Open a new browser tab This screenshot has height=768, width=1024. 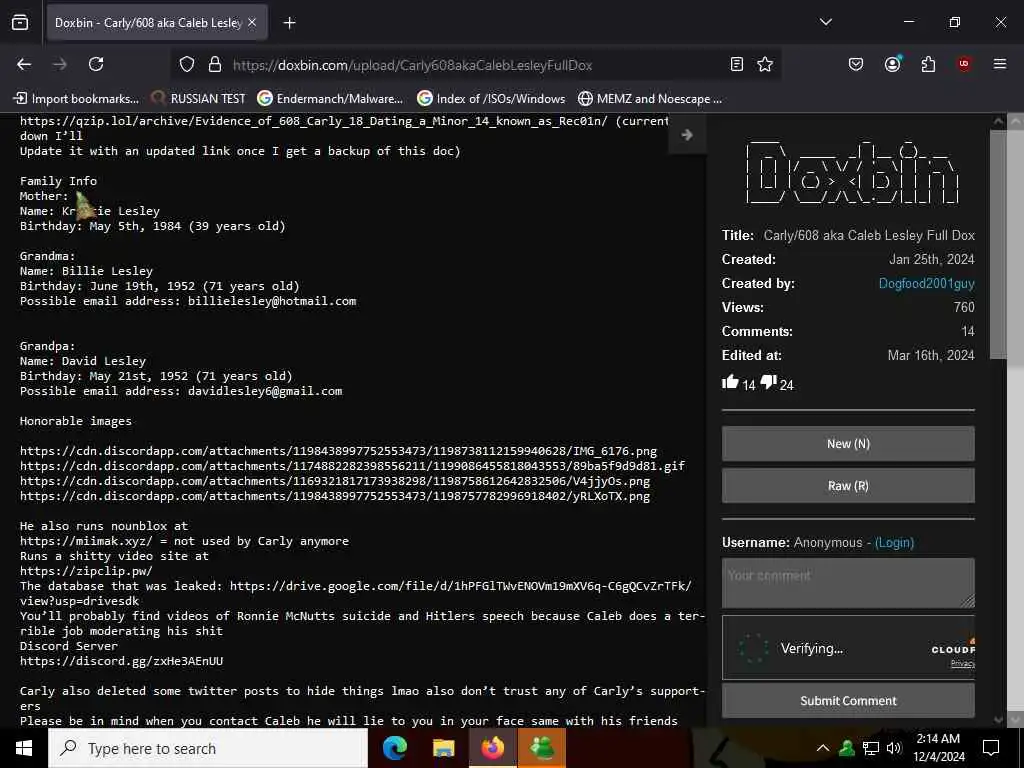point(289,23)
